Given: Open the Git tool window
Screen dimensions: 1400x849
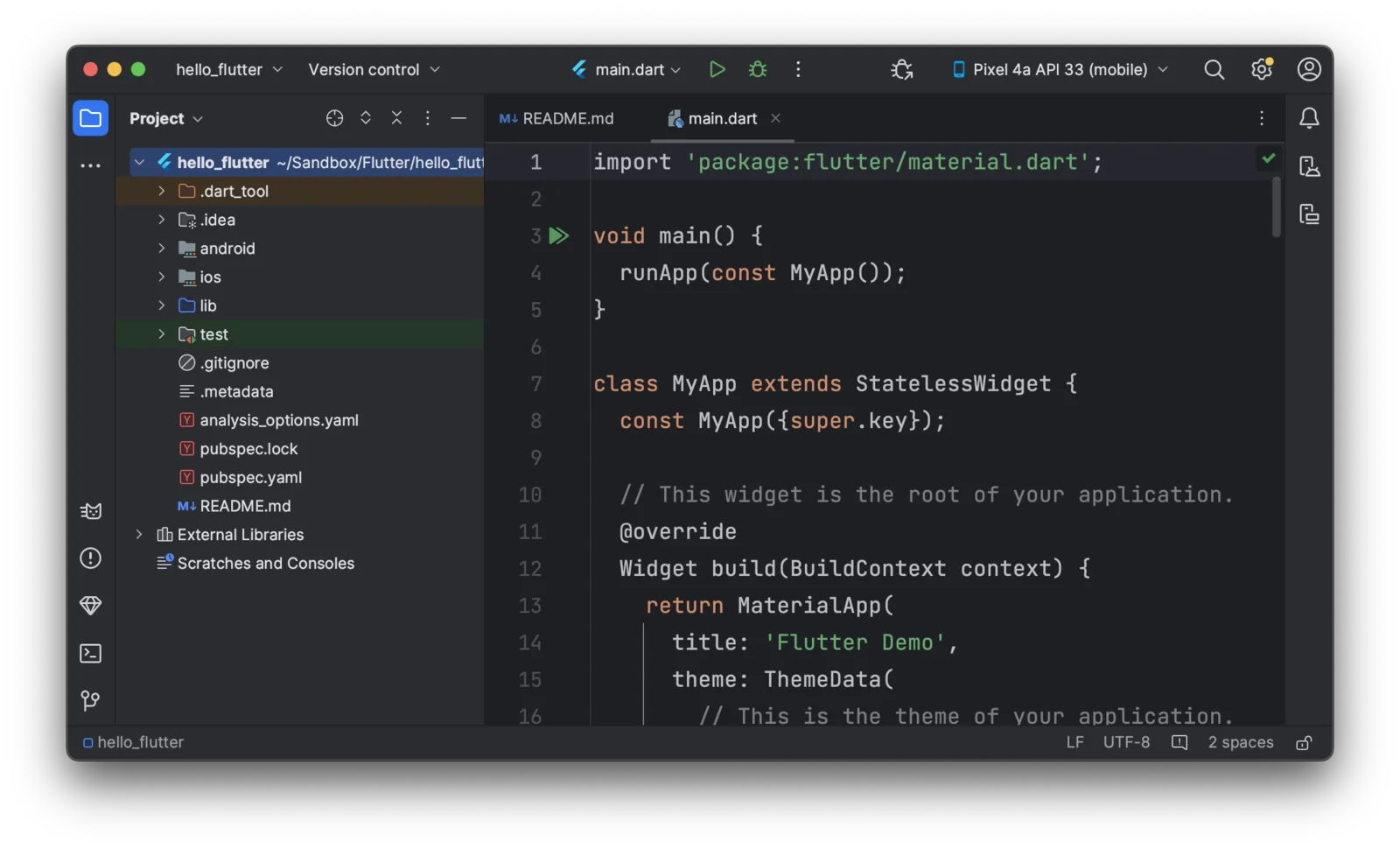Looking at the screenshot, I should point(91,700).
